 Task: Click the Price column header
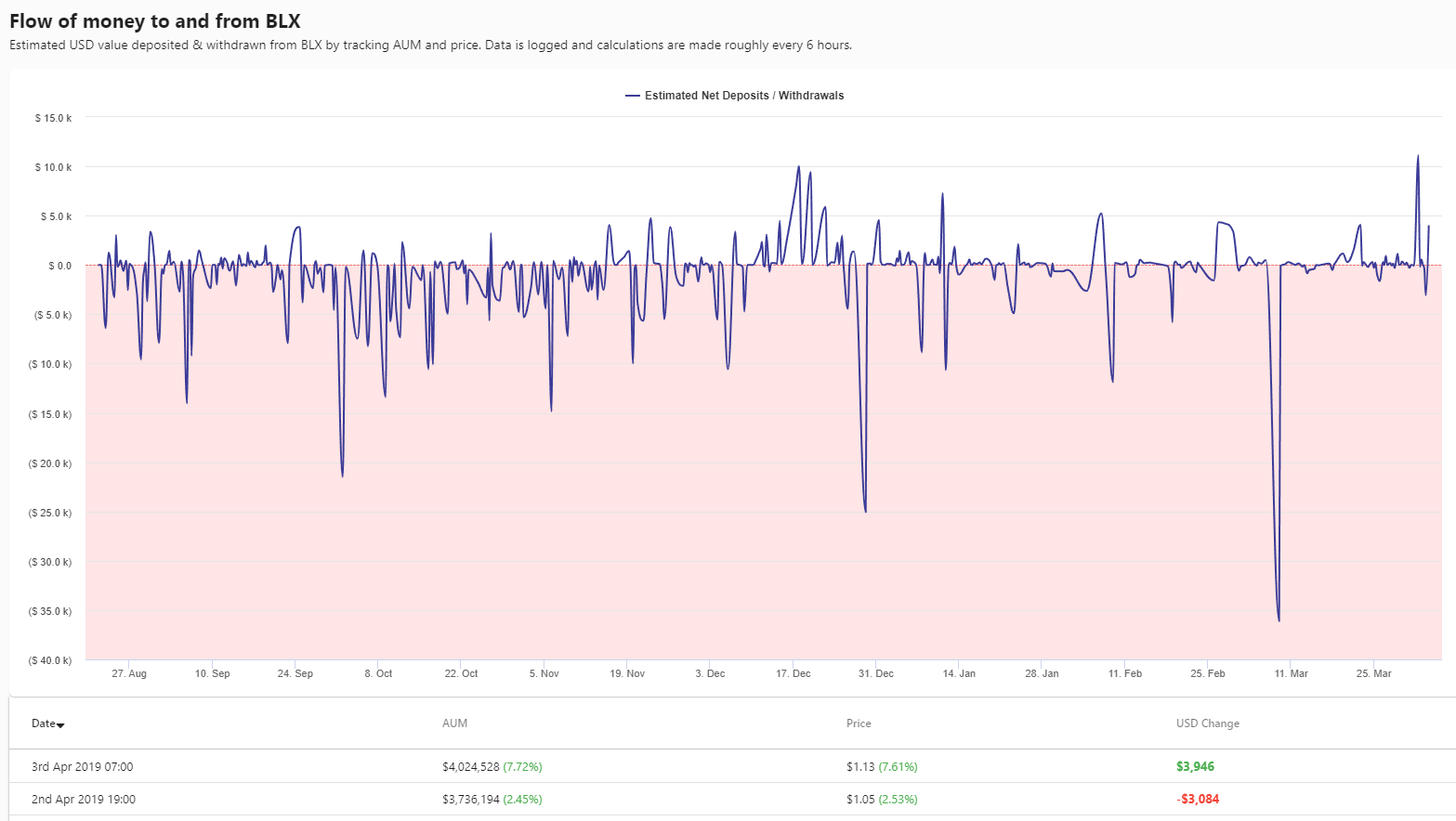(859, 723)
